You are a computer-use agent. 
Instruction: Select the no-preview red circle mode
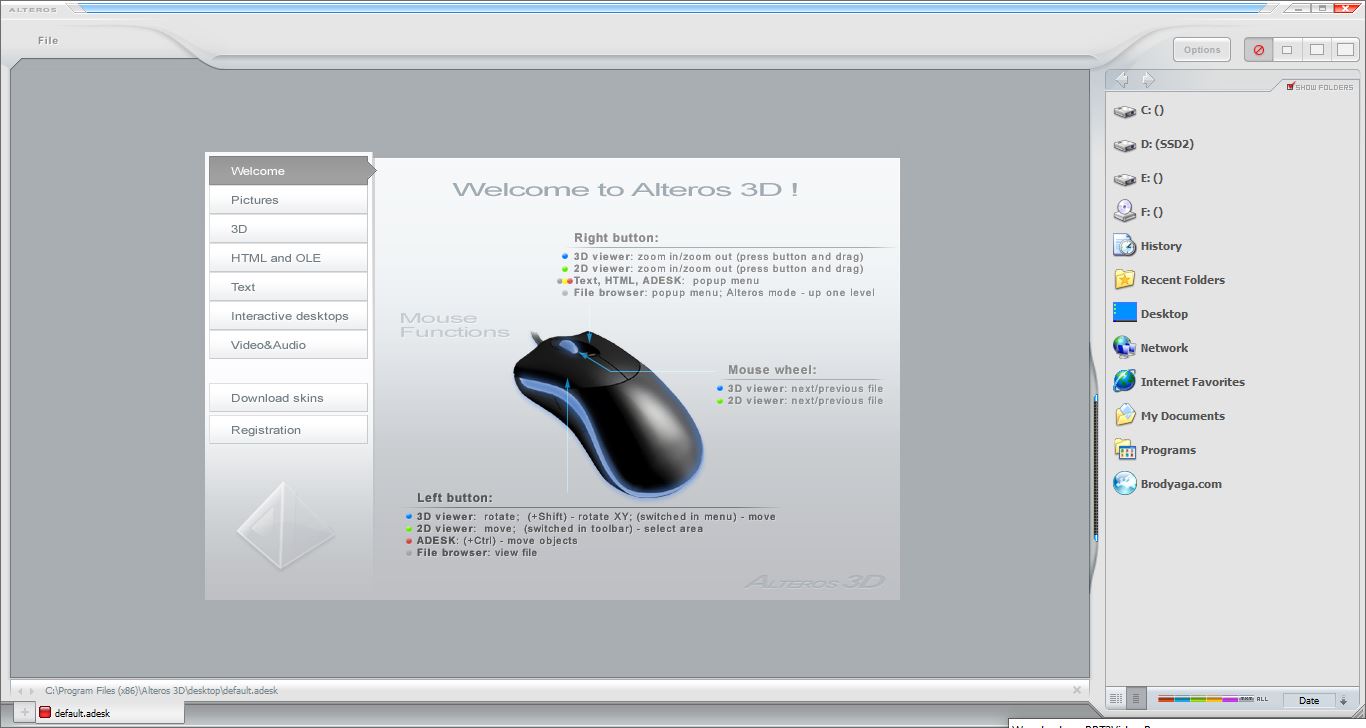pyautogui.click(x=1259, y=49)
